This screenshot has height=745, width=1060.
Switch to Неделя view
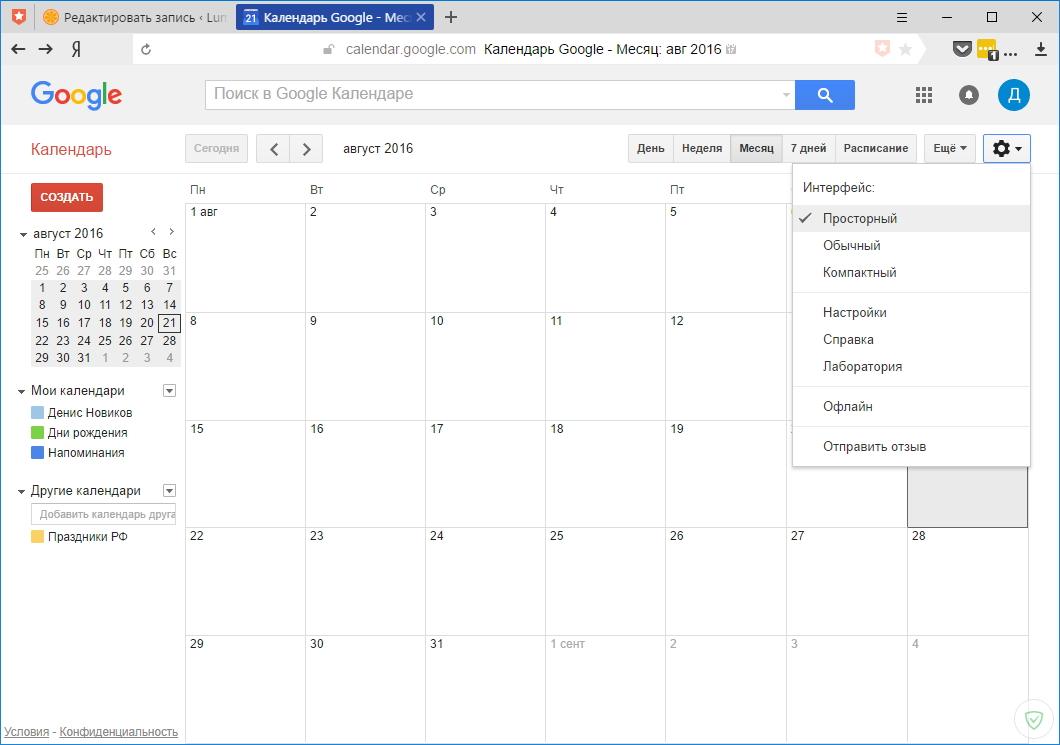tap(702, 149)
